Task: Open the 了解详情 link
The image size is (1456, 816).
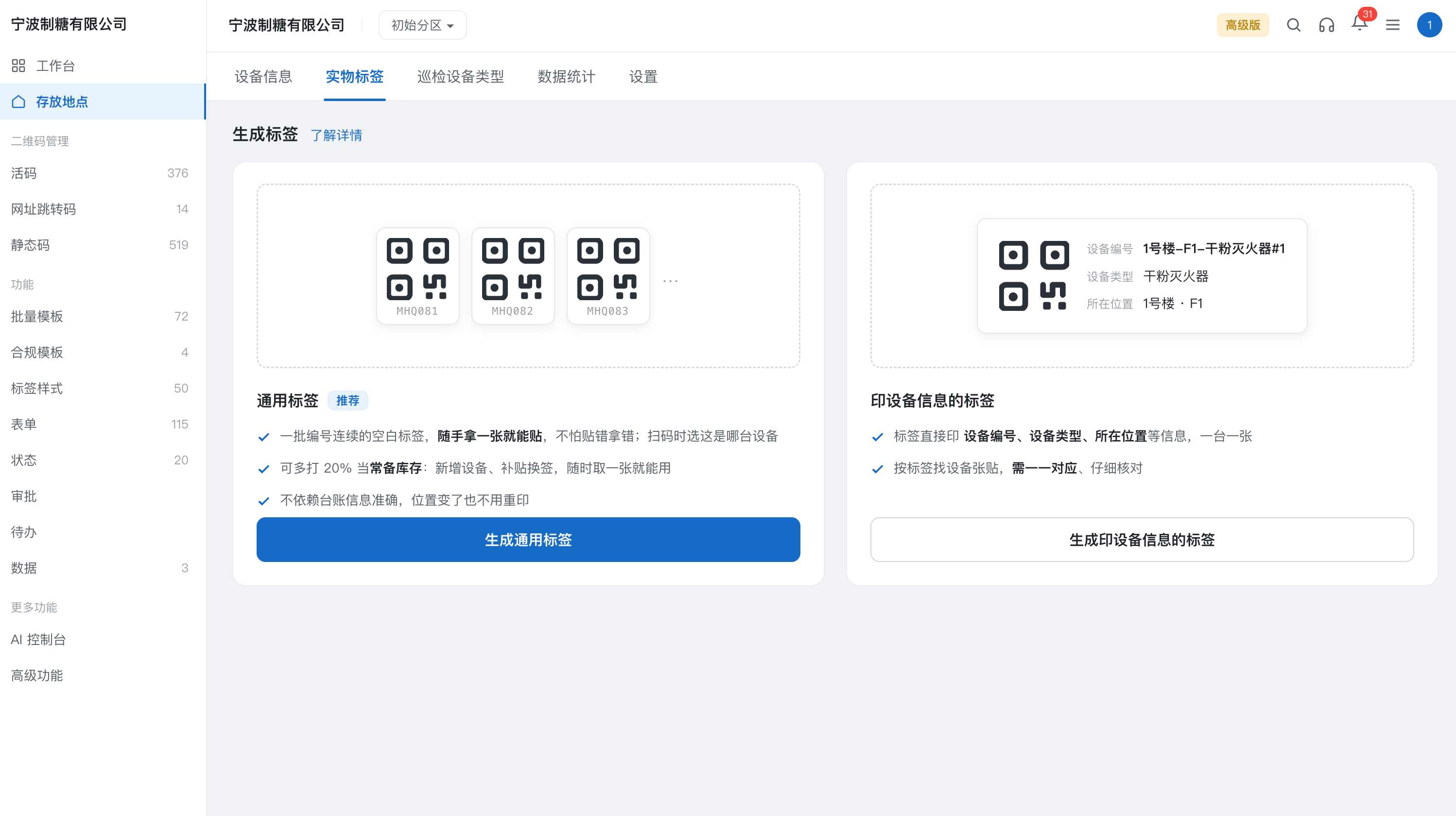Action: pos(336,135)
